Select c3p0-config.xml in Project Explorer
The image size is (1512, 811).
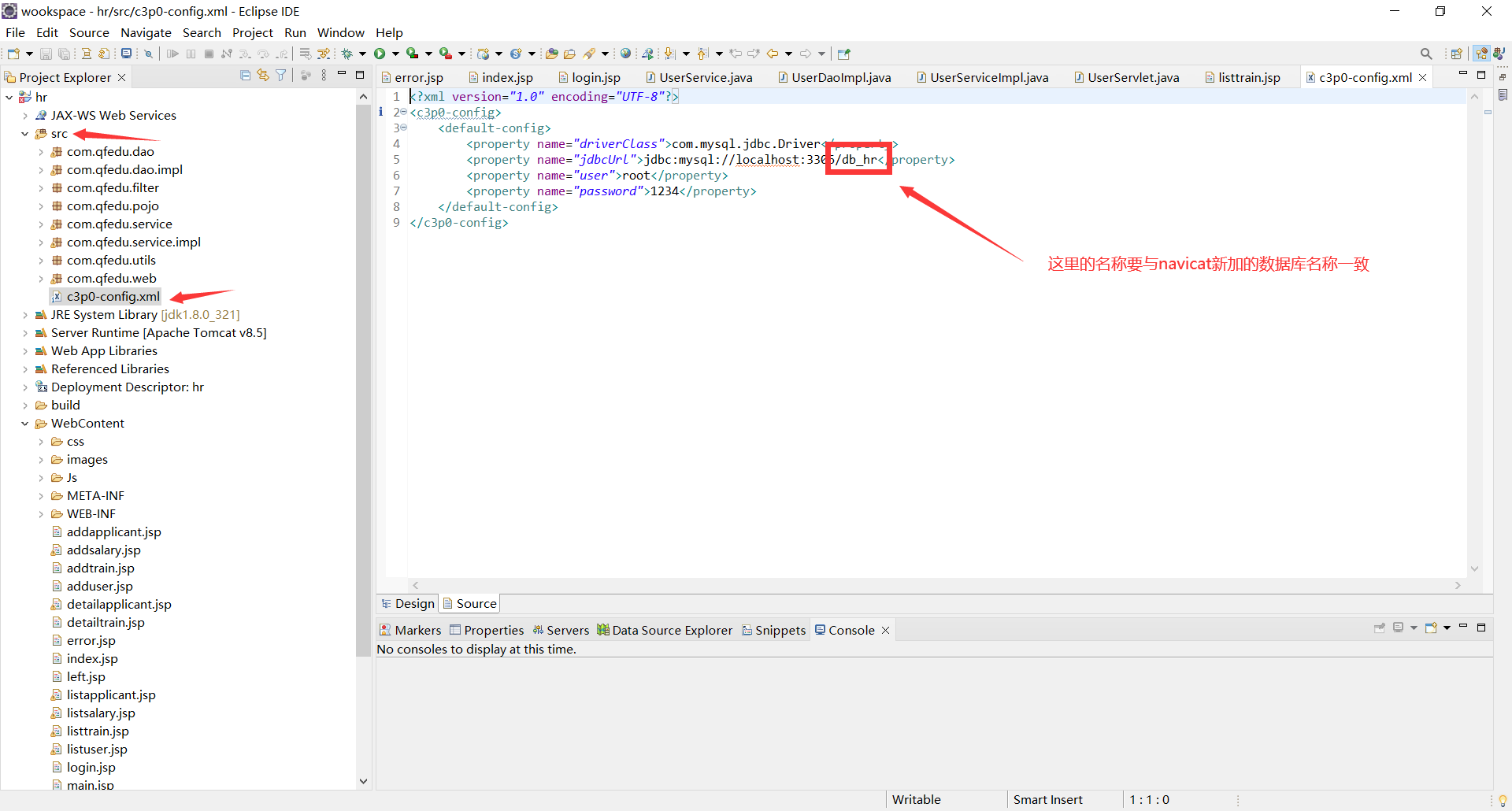coord(106,297)
